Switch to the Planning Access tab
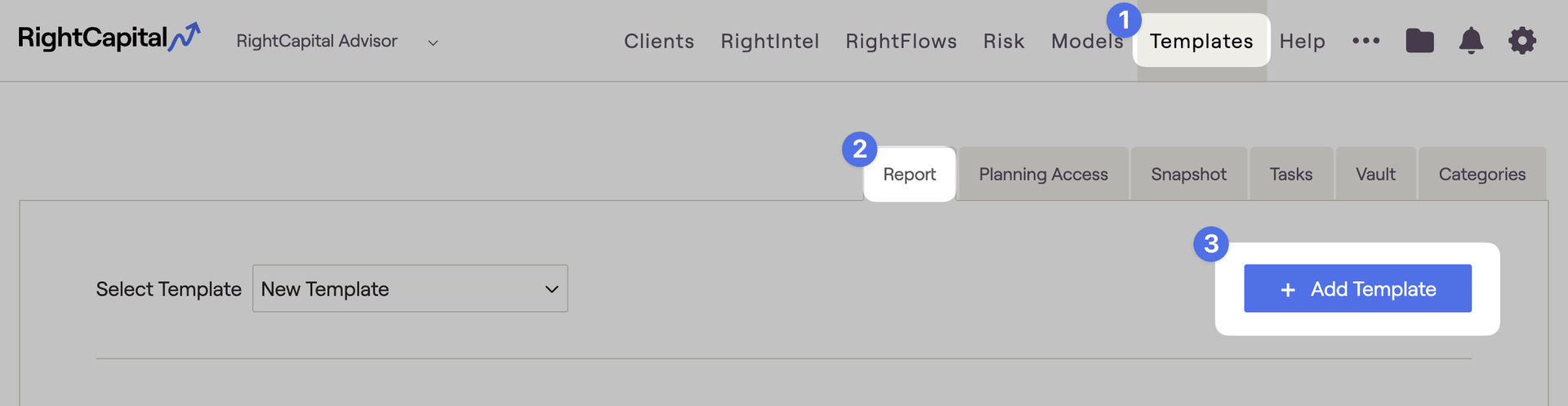 click(1043, 174)
